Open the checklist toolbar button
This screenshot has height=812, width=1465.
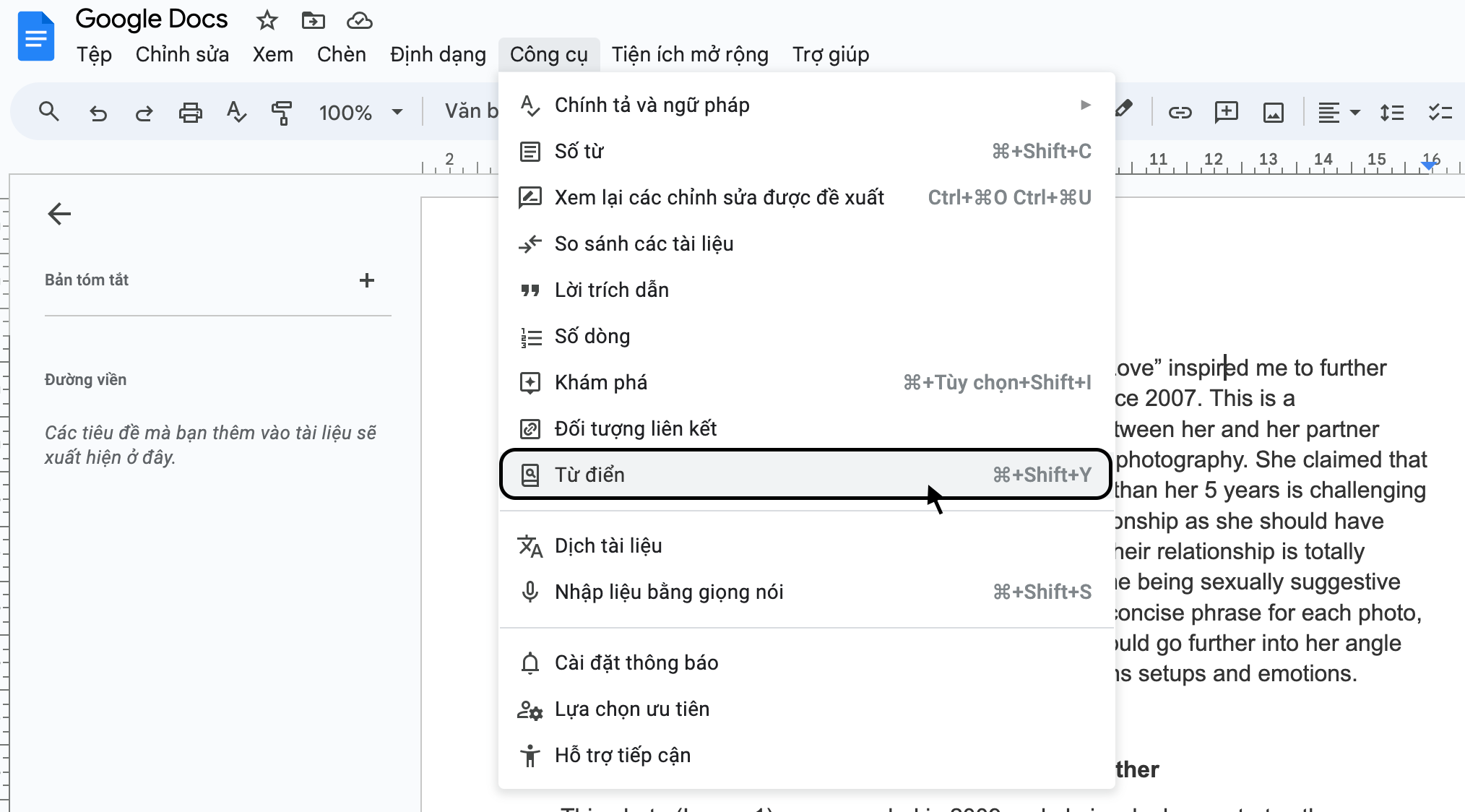click(x=1440, y=112)
